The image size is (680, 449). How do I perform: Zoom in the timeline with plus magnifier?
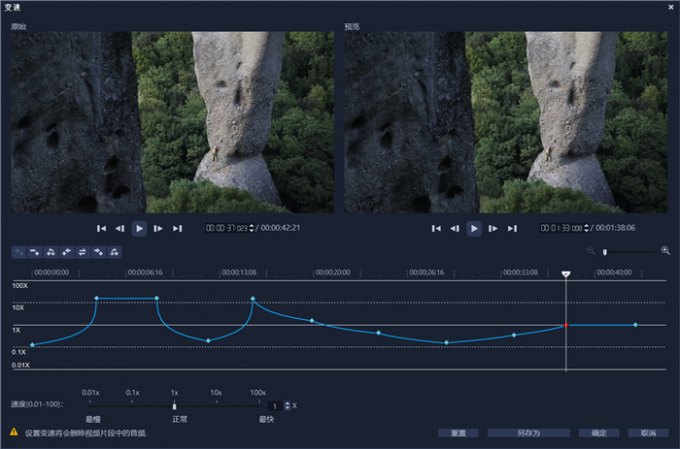coord(665,251)
